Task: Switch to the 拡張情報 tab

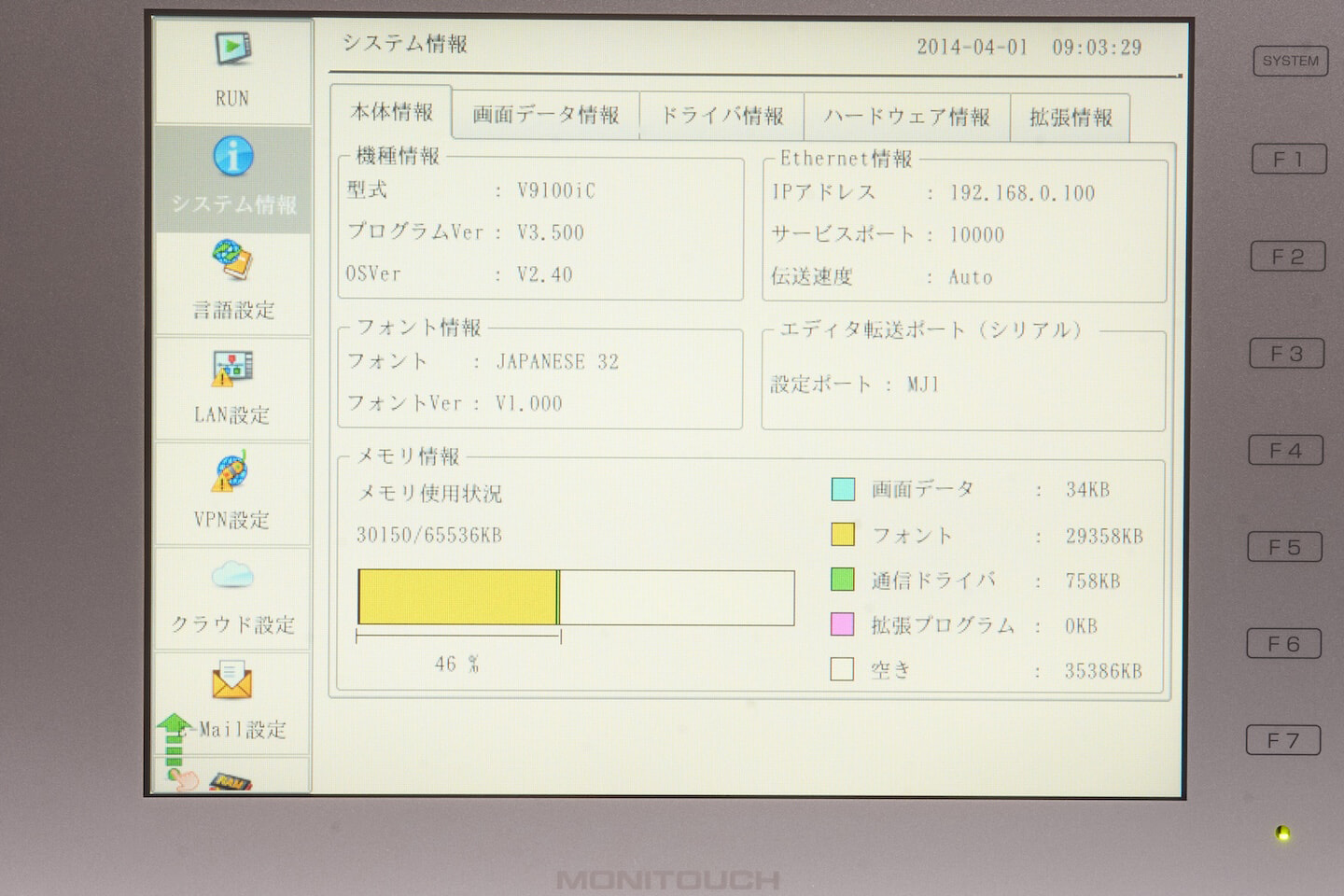Action: tap(1071, 119)
